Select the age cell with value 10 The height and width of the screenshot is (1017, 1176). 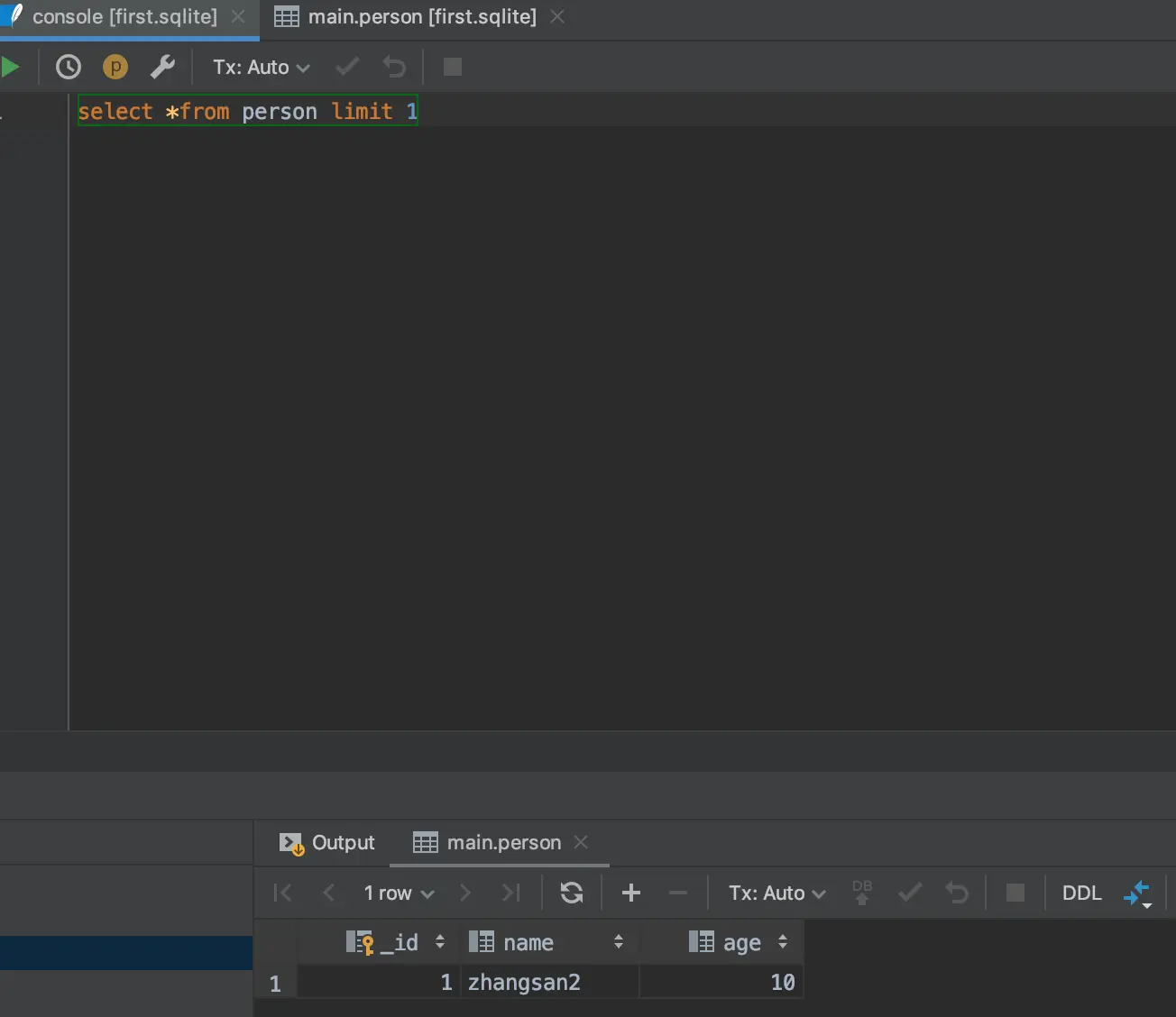[x=721, y=982]
